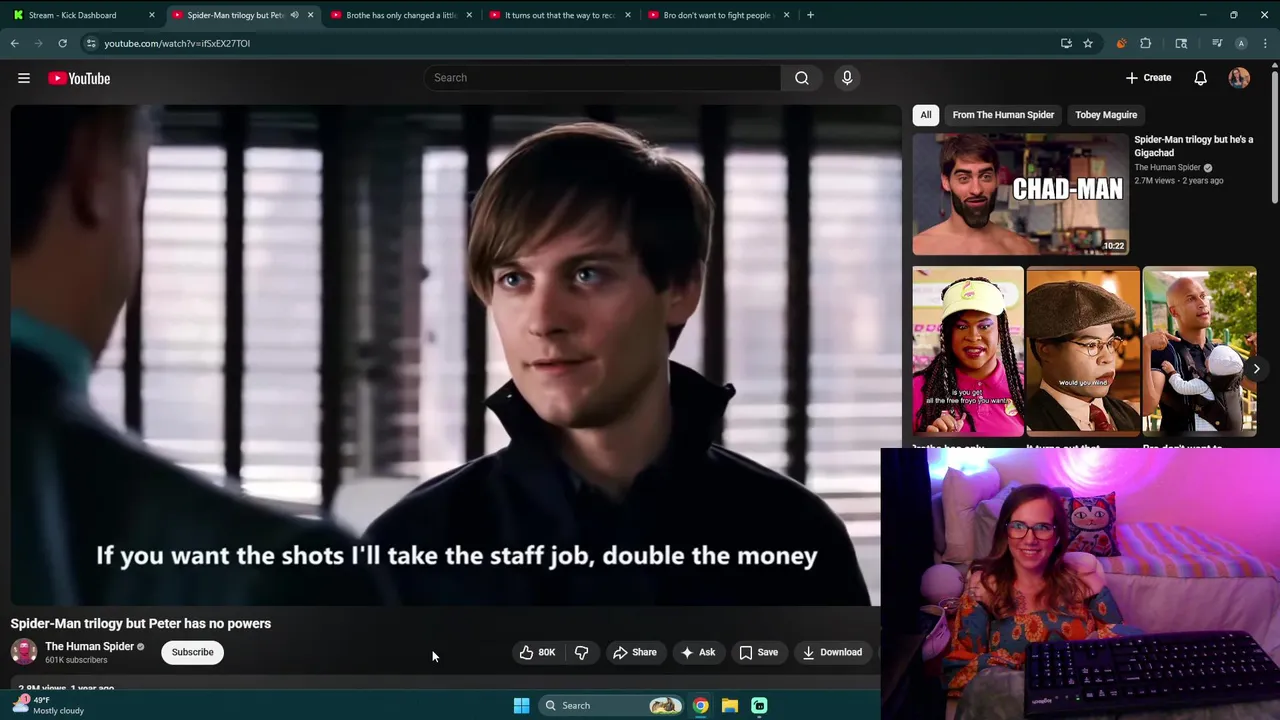Mute the Spider-Man tab audio icon
This screenshot has width=1280, height=720.
coord(294,15)
